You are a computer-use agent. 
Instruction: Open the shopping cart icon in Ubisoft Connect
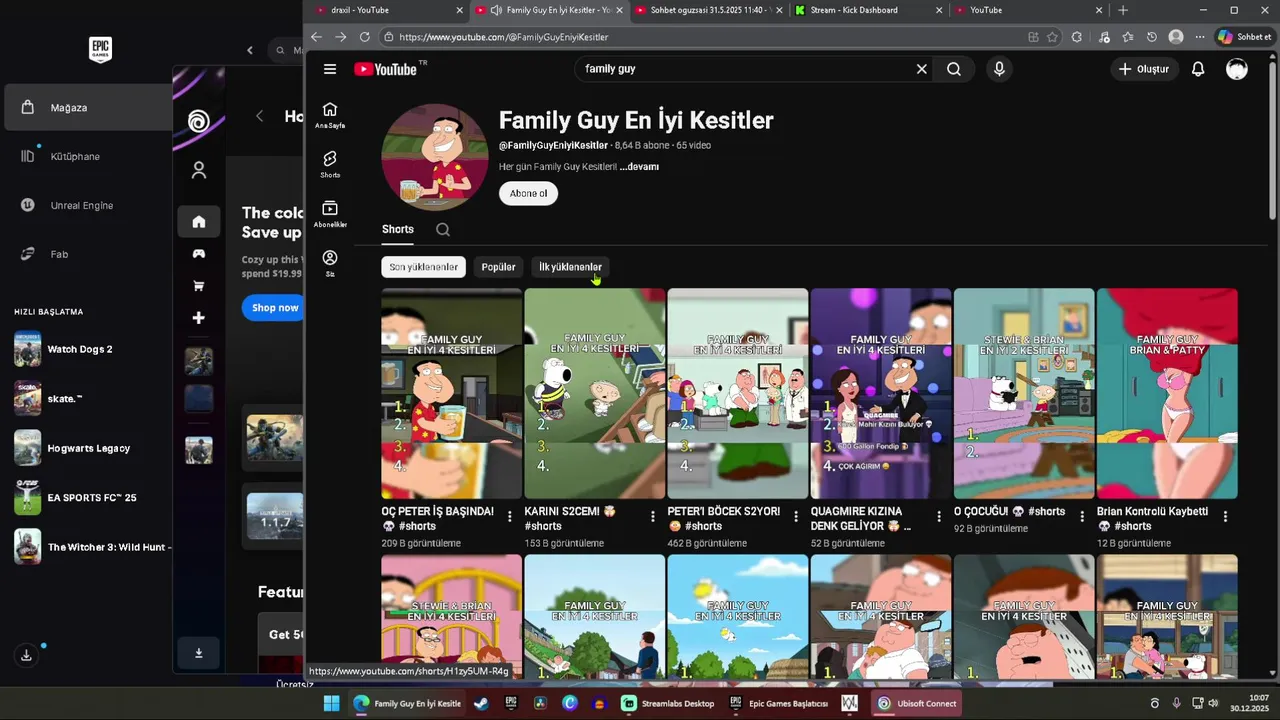199,286
